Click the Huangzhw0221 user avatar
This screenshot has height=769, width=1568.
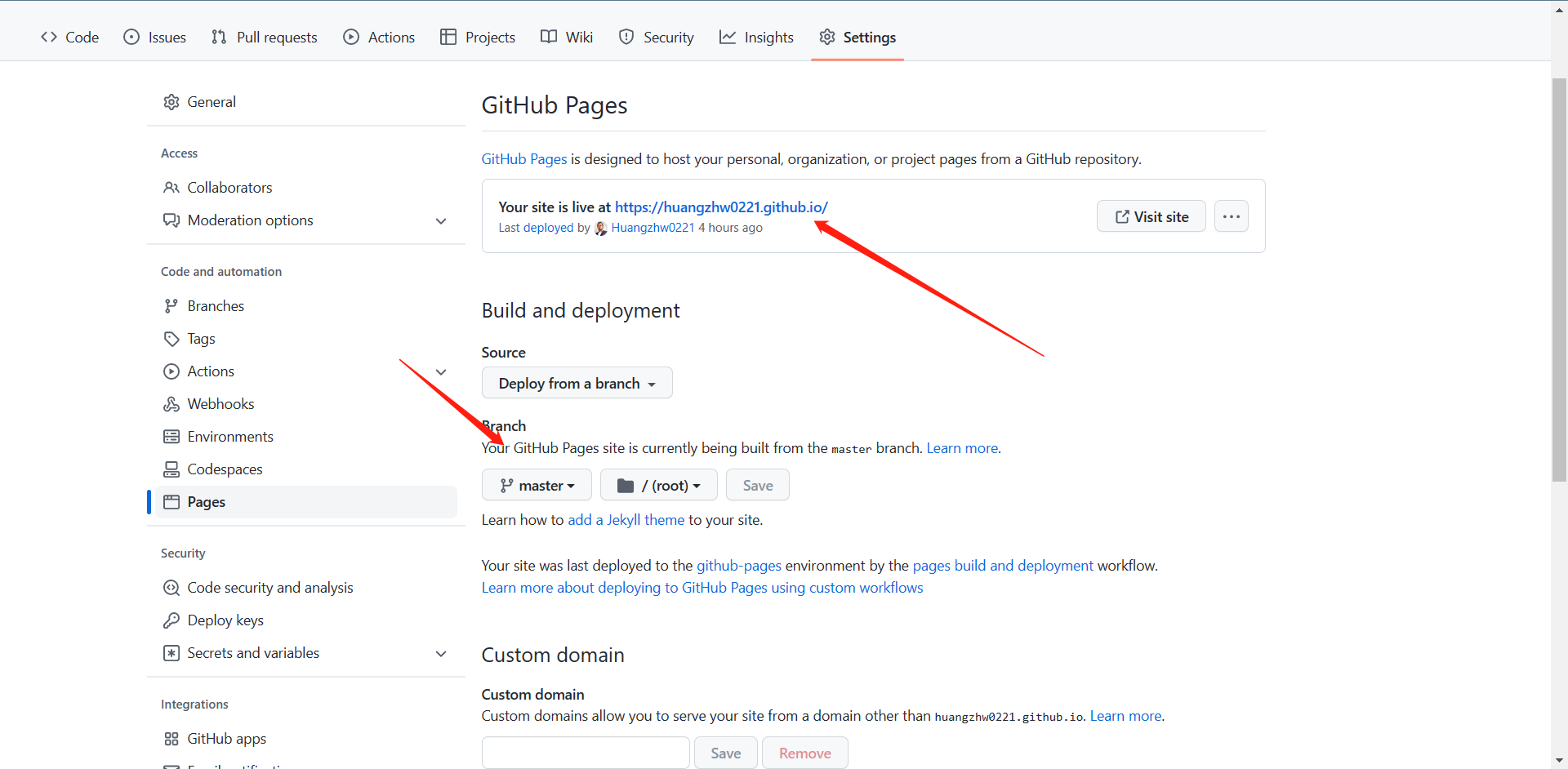click(x=601, y=229)
